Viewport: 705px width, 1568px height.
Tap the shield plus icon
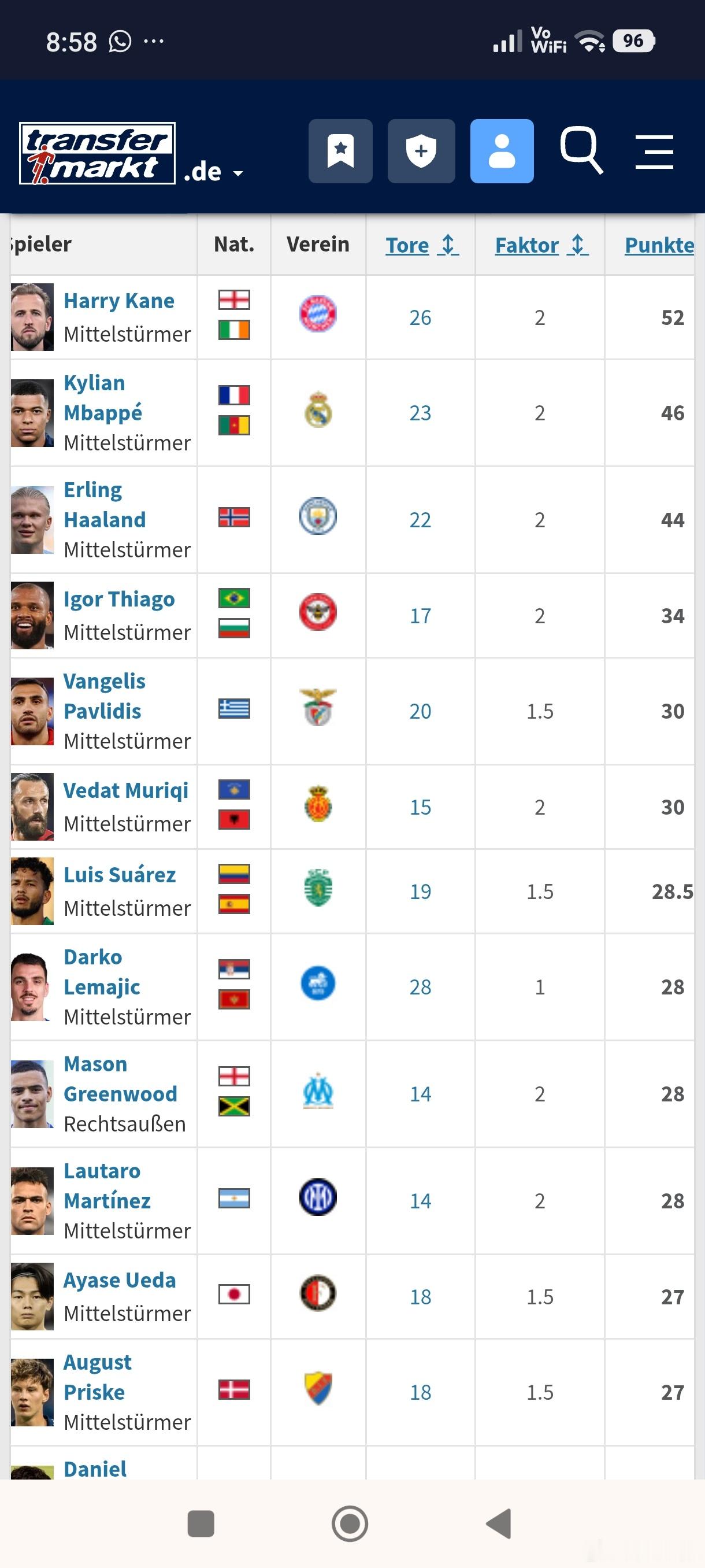[x=421, y=151]
